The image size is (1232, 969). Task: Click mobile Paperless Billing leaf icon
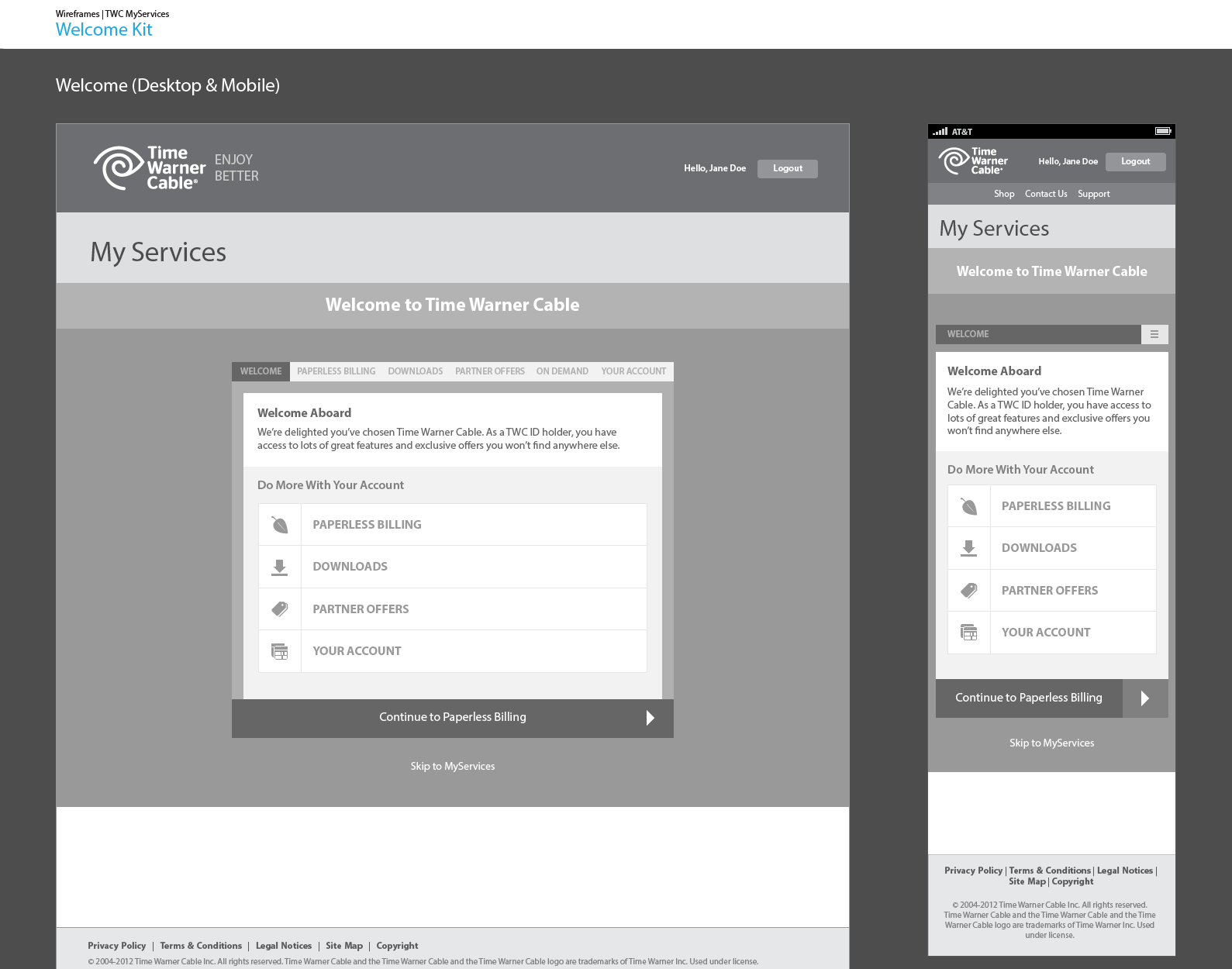coord(969,506)
